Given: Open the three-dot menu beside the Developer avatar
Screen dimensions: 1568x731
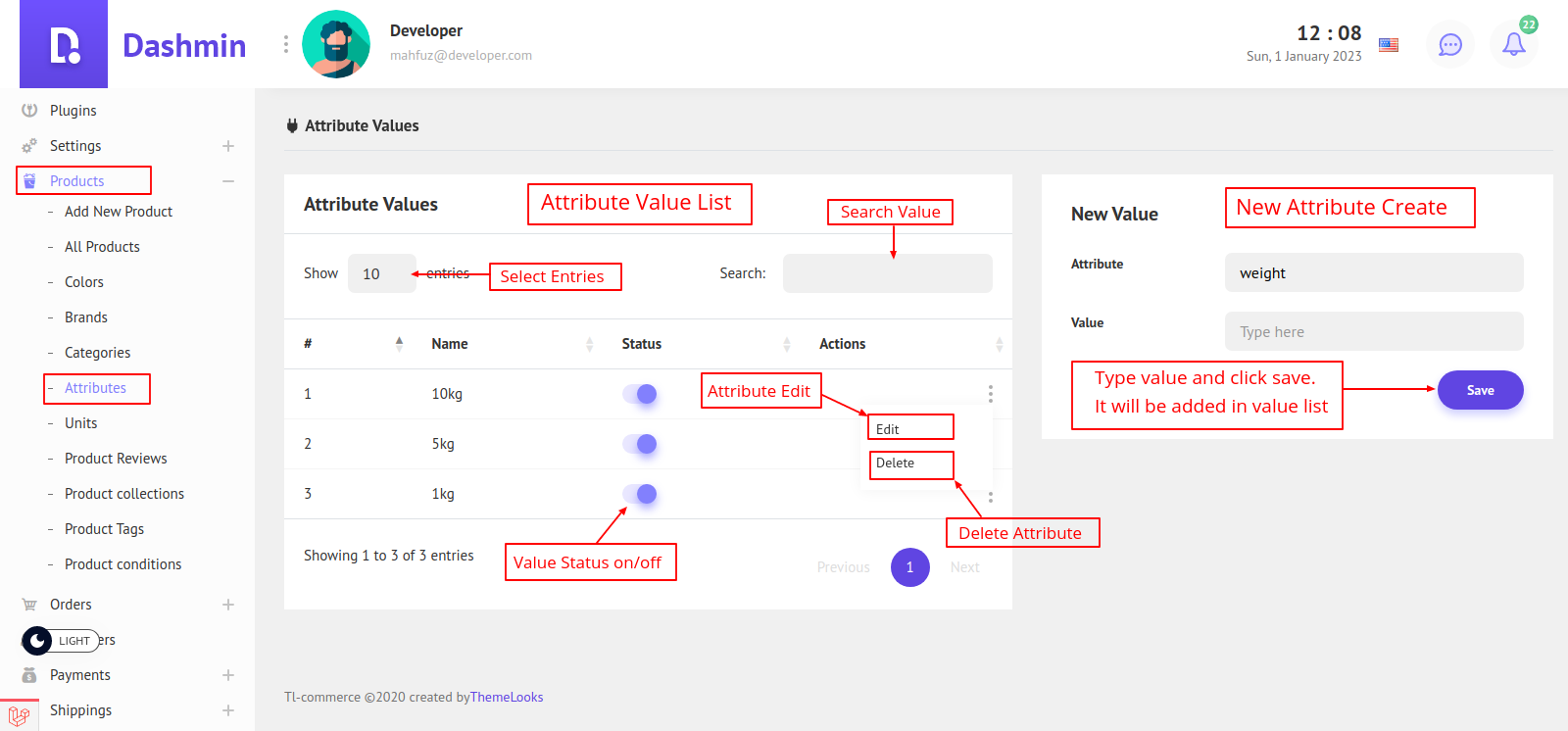Looking at the screenshot, I should point(286,45).
